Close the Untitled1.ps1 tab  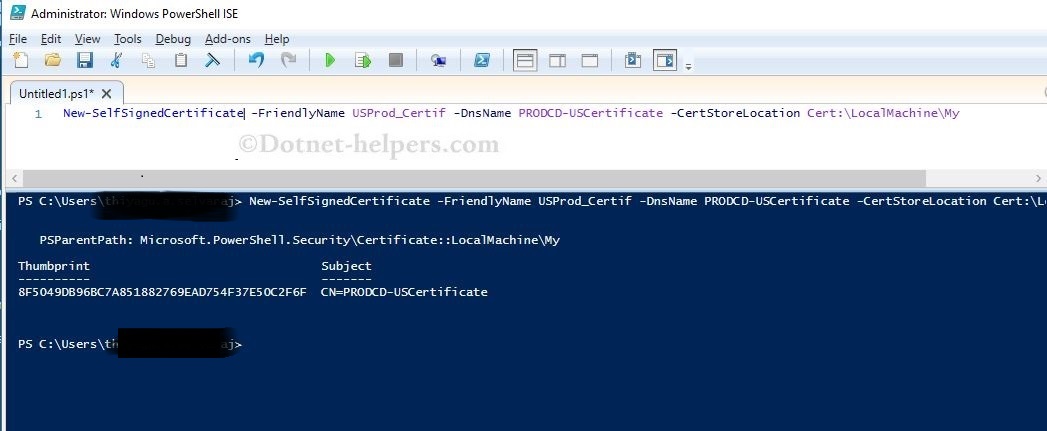pyautogui.click(x=107, y=94)
